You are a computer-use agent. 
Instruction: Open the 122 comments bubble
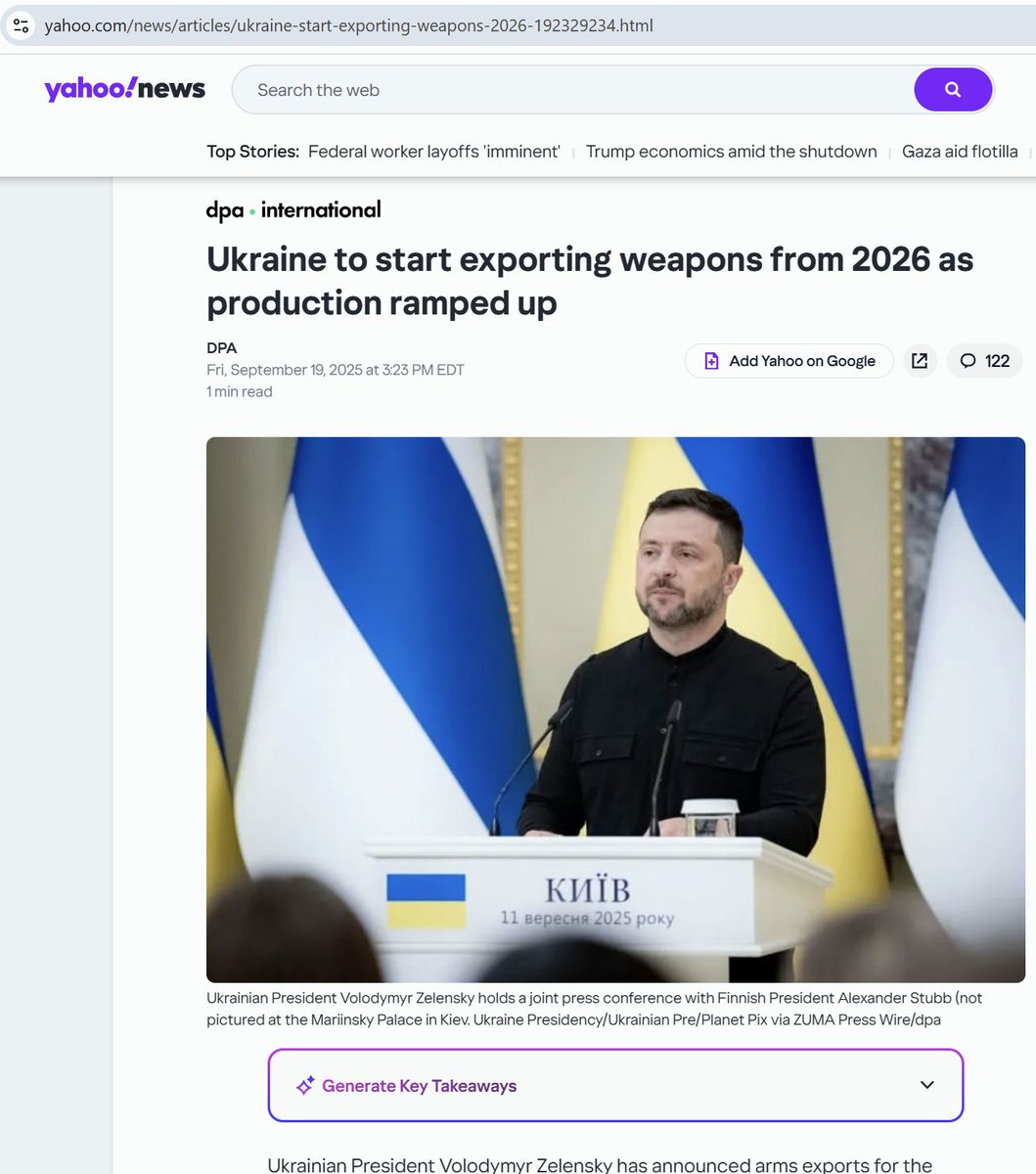click(984, 361)
